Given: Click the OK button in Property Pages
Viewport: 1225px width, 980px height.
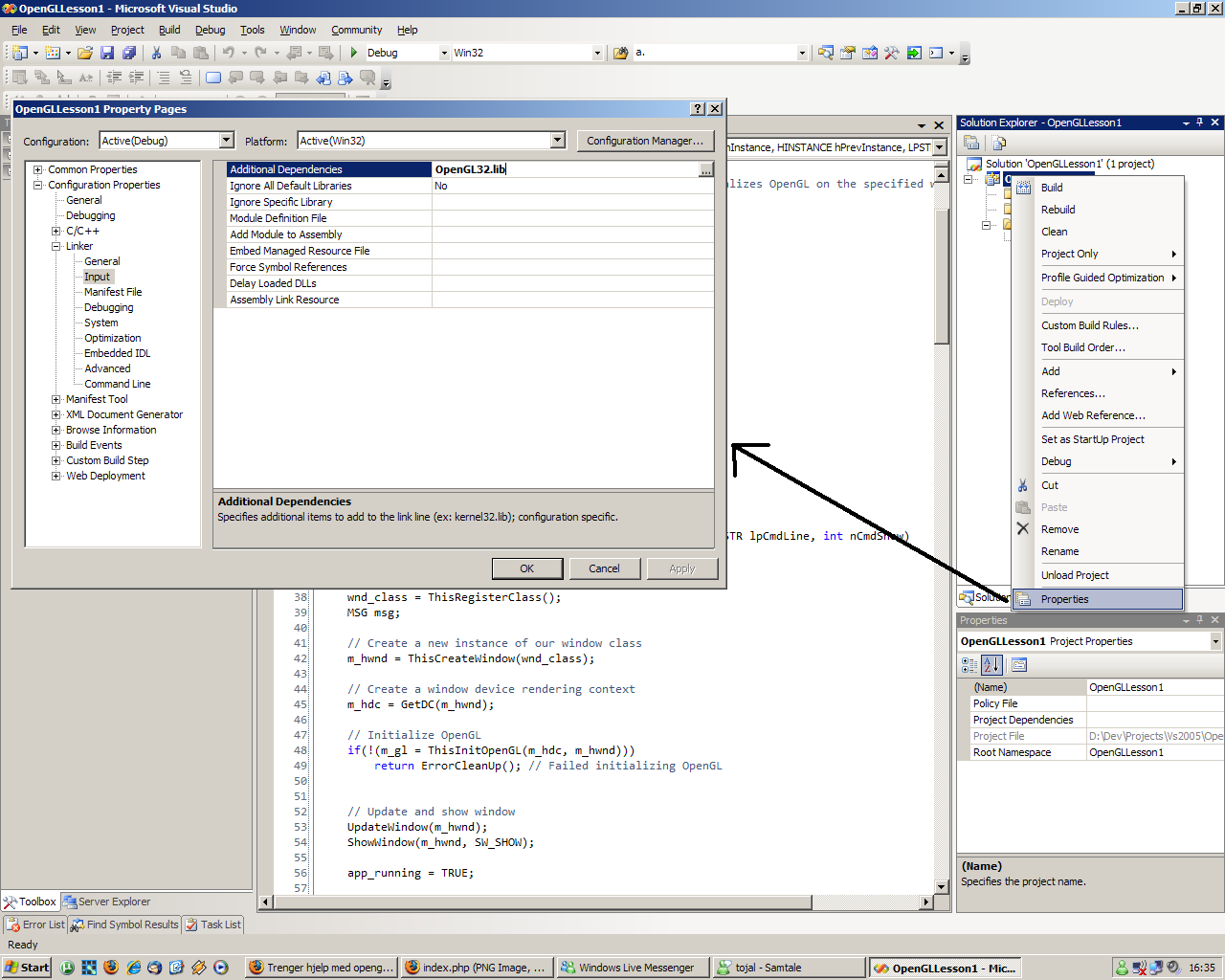Looking at the screenshot, I should click(527, 568).
